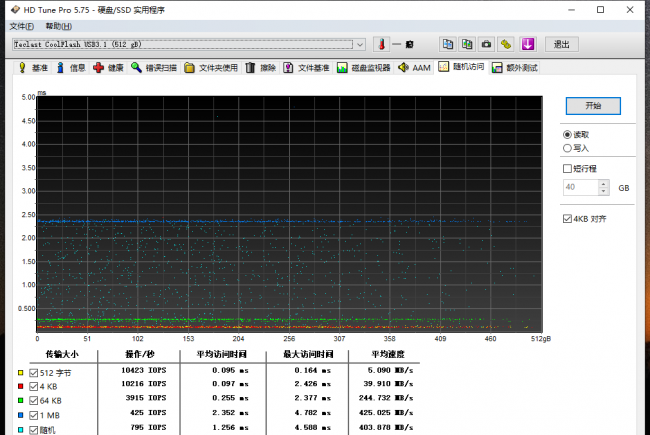This screenshot has width=650, height=435.
Task: Click the 244.732 MB/s speed value
Action: click(x=386, y=398)
